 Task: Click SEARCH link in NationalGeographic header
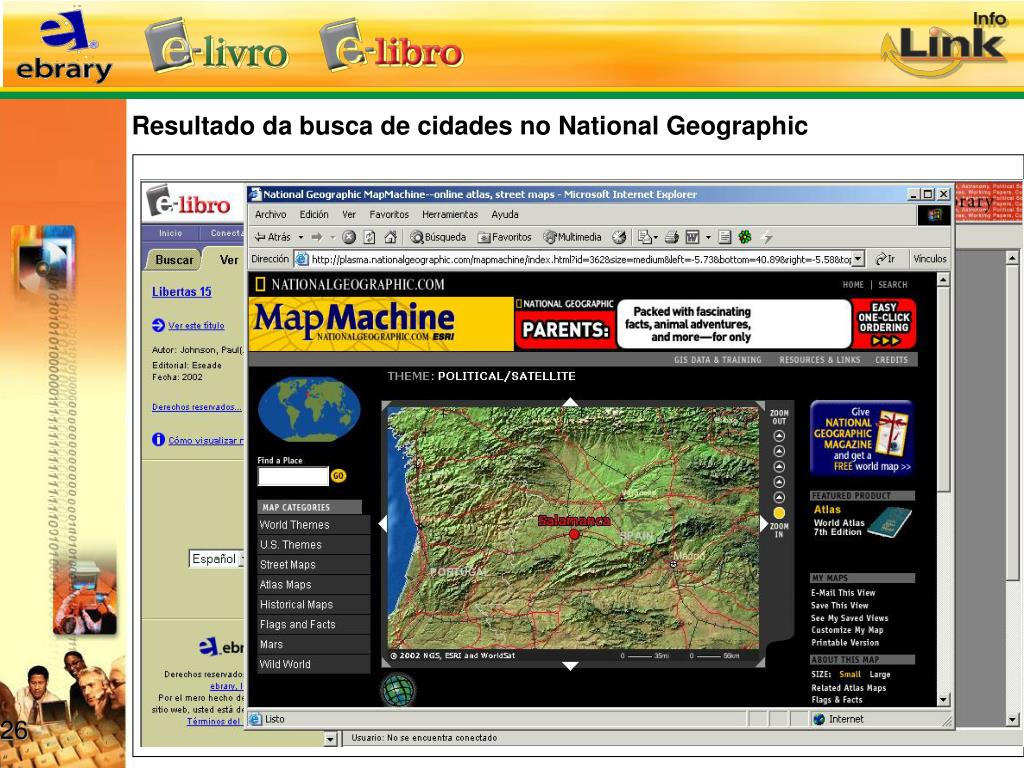coord(893,285)
